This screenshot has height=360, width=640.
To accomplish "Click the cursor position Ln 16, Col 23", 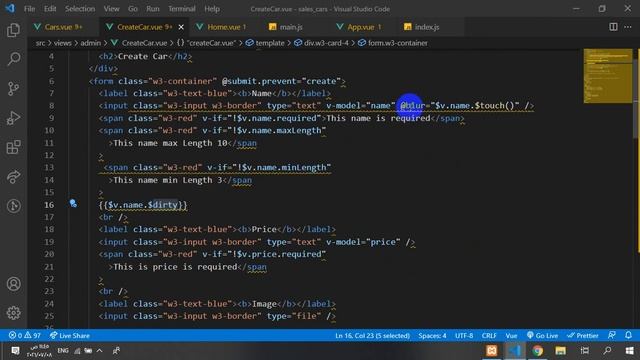I will (x=372, y=336).
